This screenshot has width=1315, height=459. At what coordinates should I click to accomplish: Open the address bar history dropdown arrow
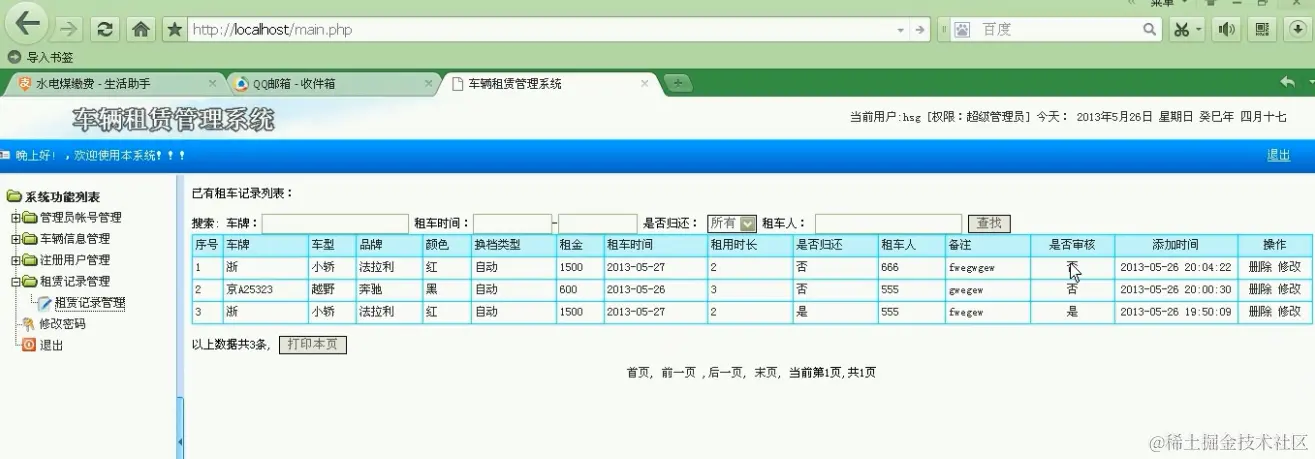899,30
